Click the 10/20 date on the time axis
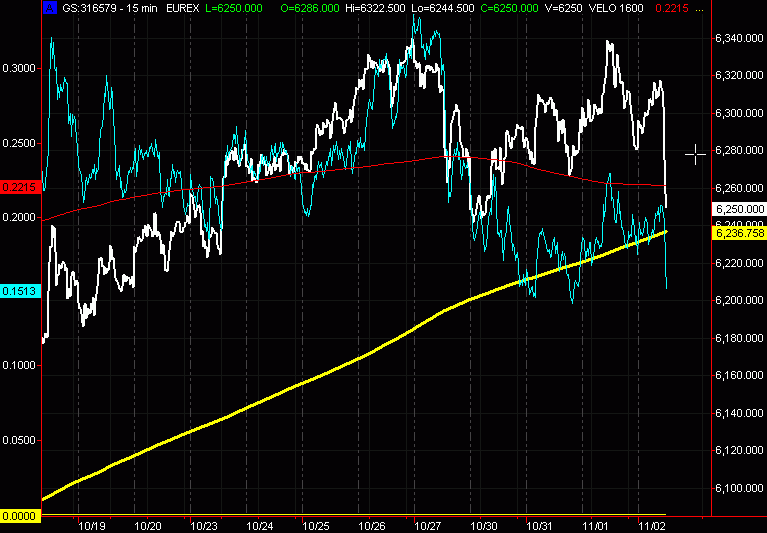Screen dimensions: 767x533 (148, 526)
